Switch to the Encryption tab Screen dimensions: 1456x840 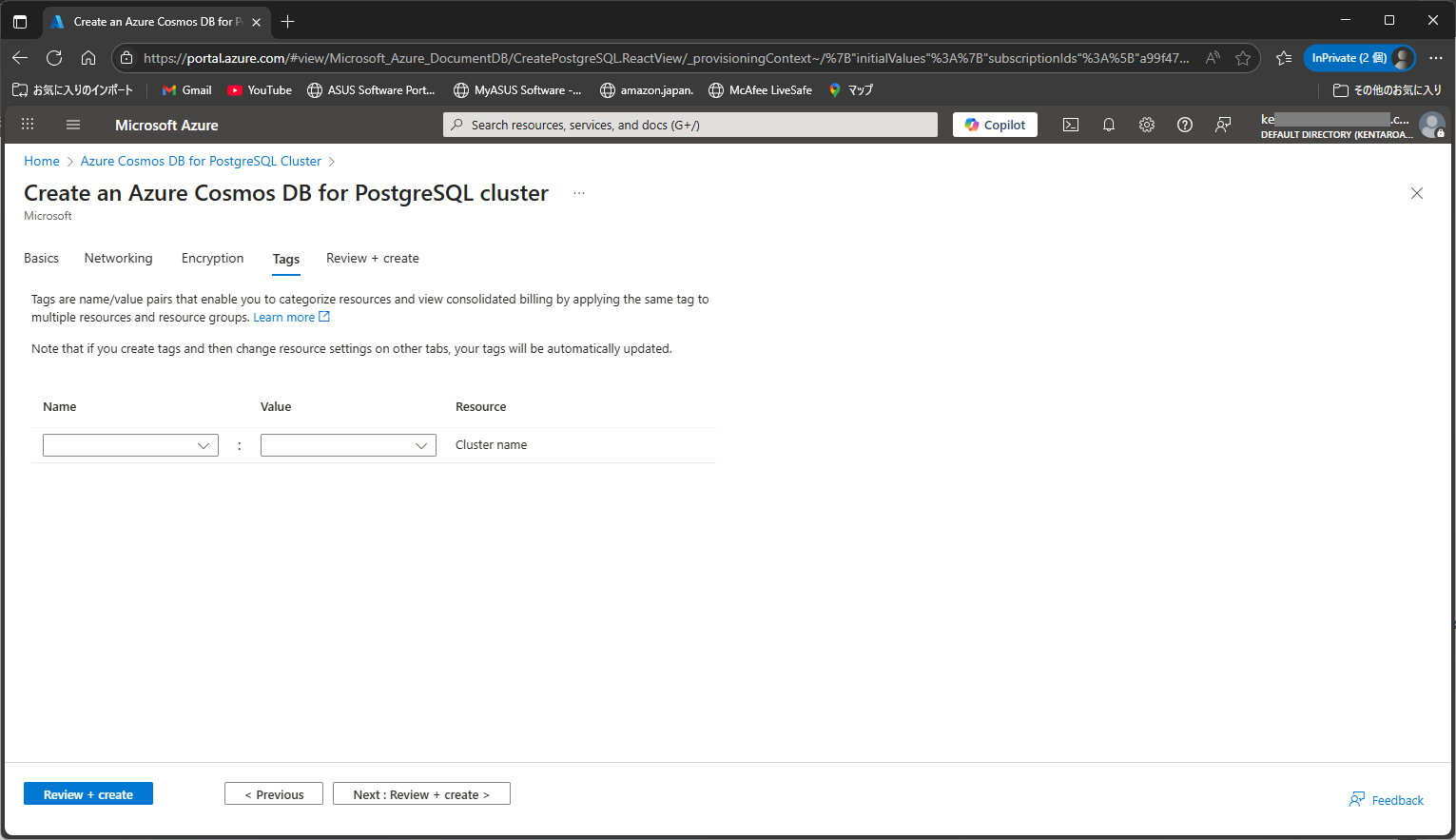212,258
